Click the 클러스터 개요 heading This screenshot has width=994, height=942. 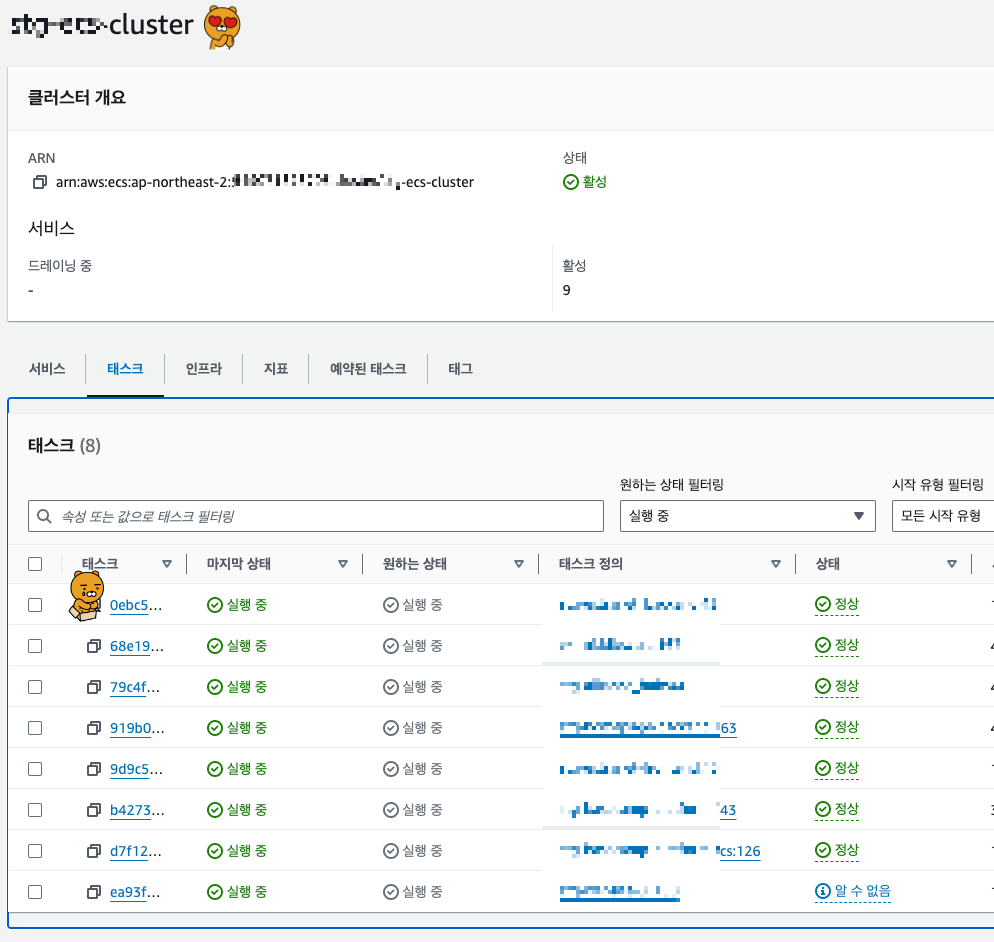coord(77,98)
